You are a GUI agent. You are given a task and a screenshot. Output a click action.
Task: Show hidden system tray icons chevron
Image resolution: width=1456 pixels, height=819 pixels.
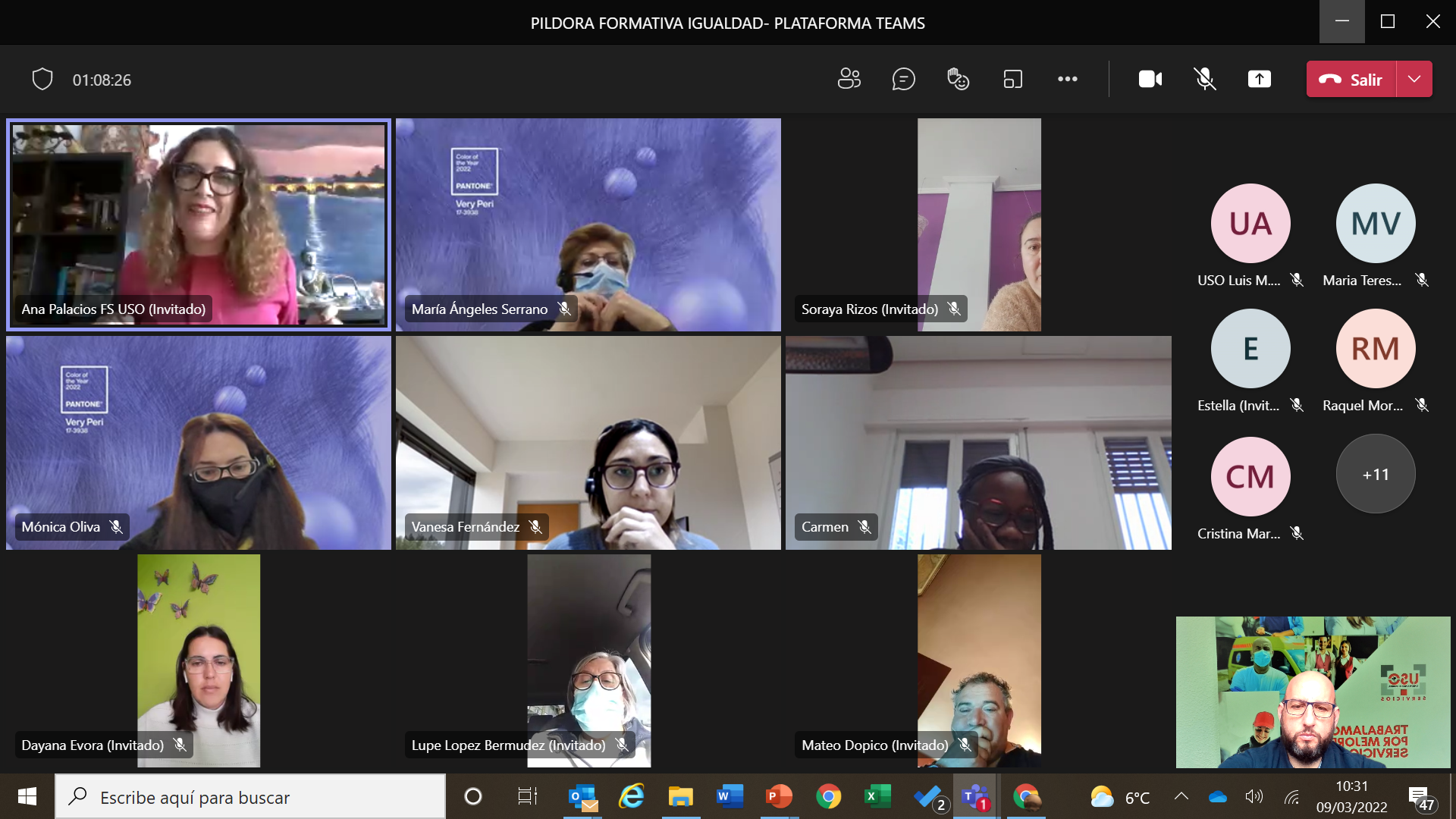point(1181,796)
